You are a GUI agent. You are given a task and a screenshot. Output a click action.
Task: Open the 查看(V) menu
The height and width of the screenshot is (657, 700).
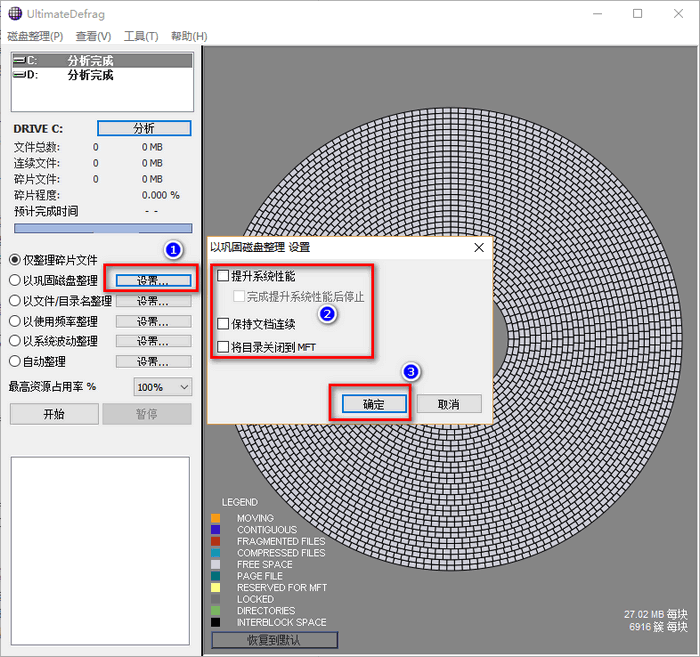[x=93, y=36]
